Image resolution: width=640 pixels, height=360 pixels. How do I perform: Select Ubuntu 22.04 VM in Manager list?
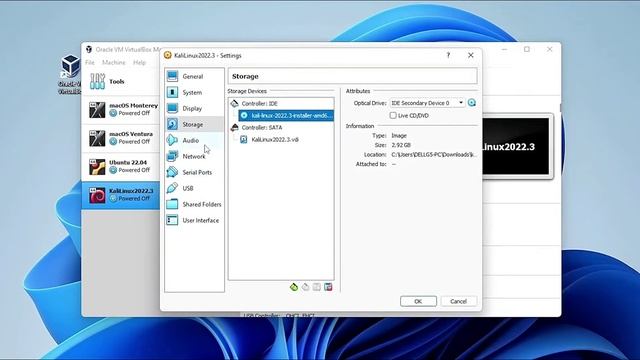pos(121,167)
